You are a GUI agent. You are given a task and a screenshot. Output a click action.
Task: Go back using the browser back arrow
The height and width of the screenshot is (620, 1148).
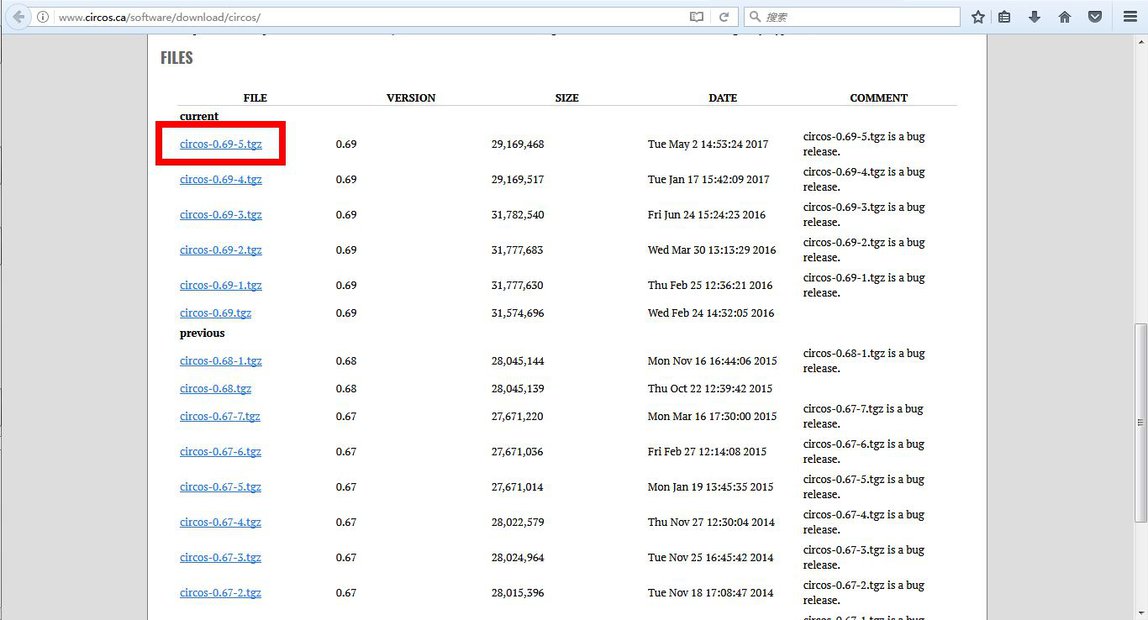(x=18, y=17)
